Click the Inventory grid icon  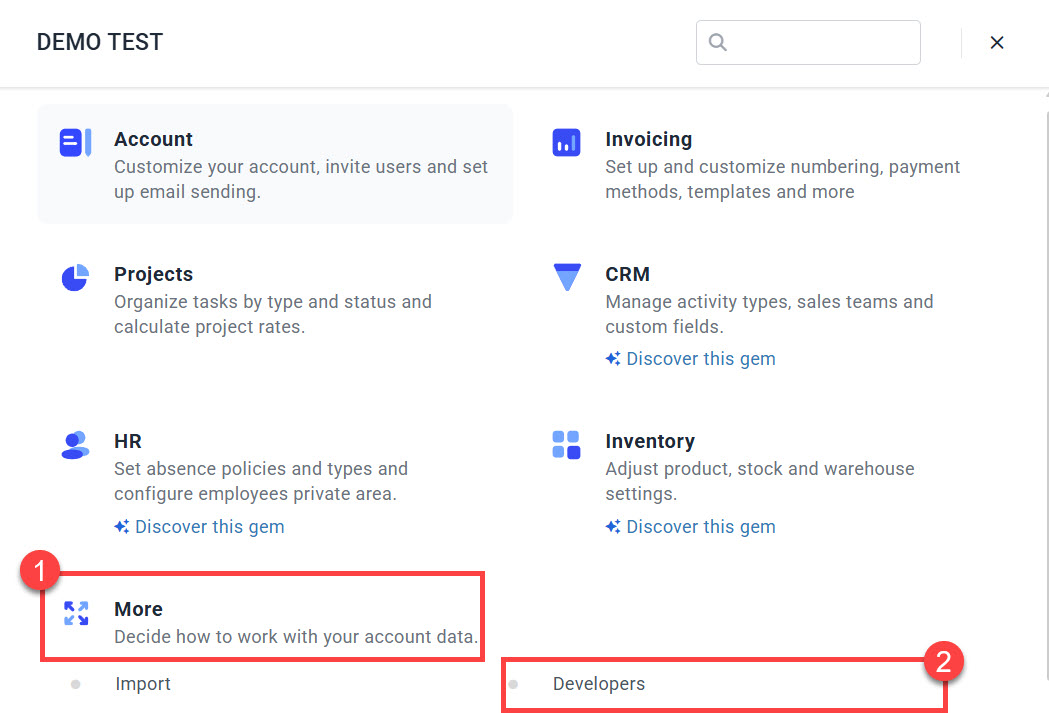tap(566, 445)
